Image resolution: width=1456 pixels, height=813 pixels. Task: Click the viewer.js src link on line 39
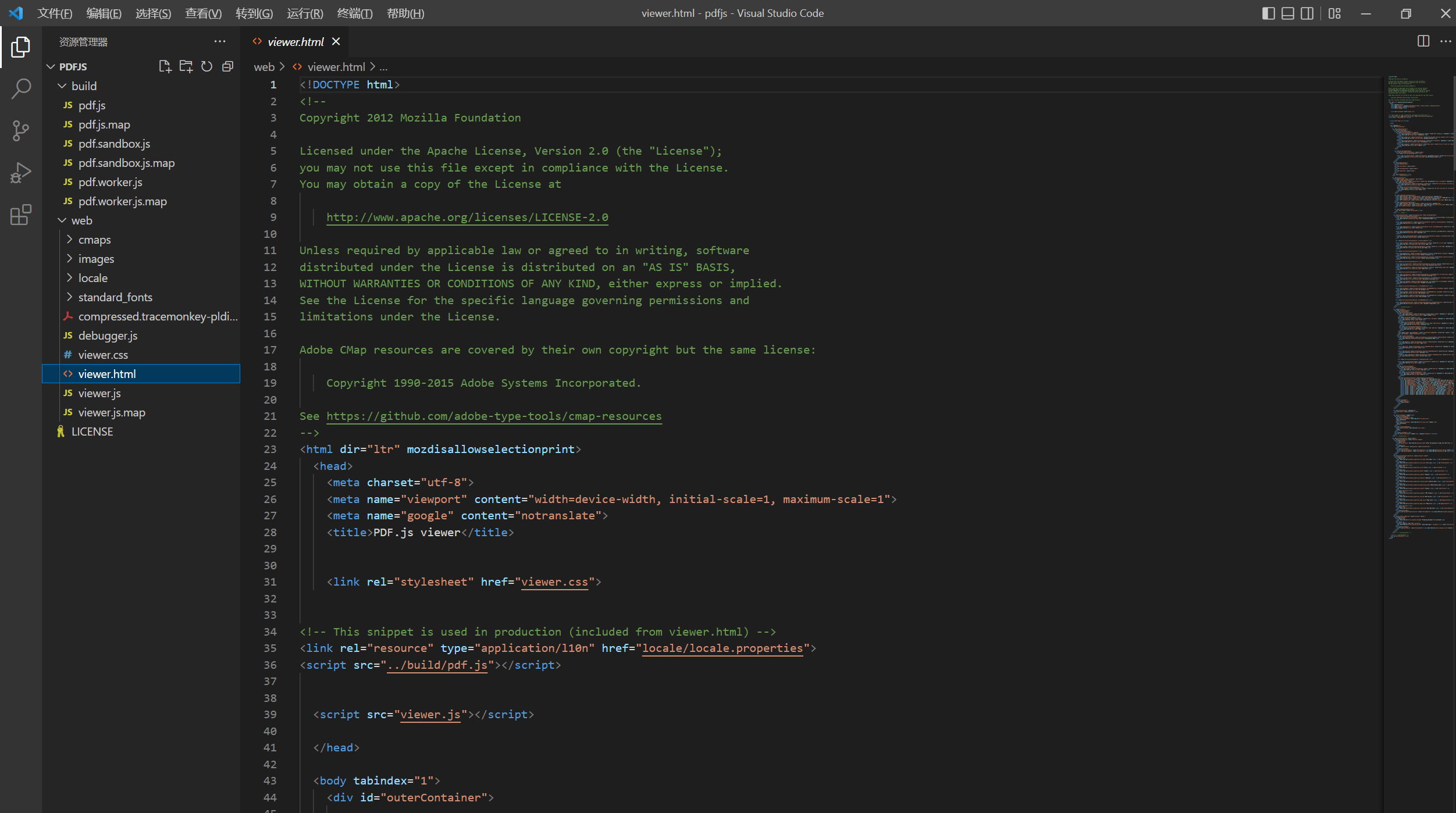click(430, 714)
